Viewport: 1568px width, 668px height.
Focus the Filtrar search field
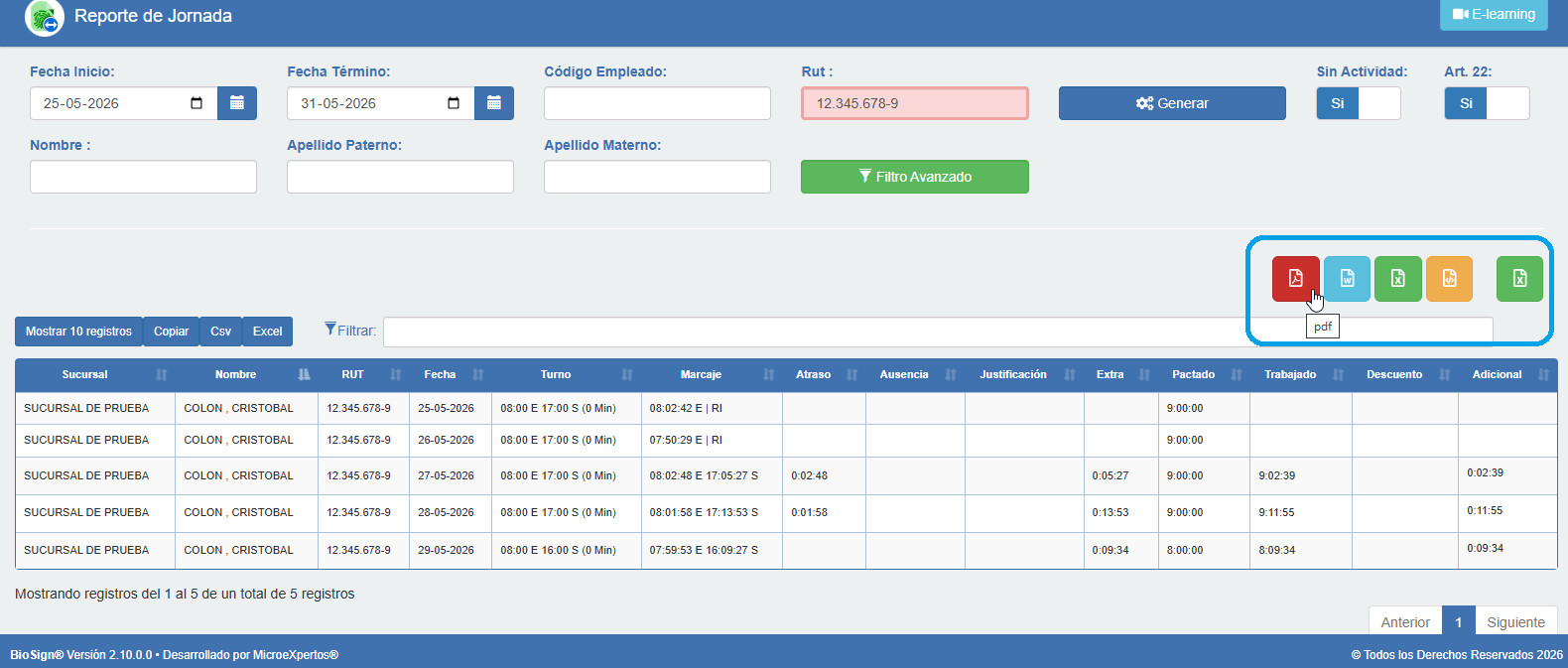938,332
